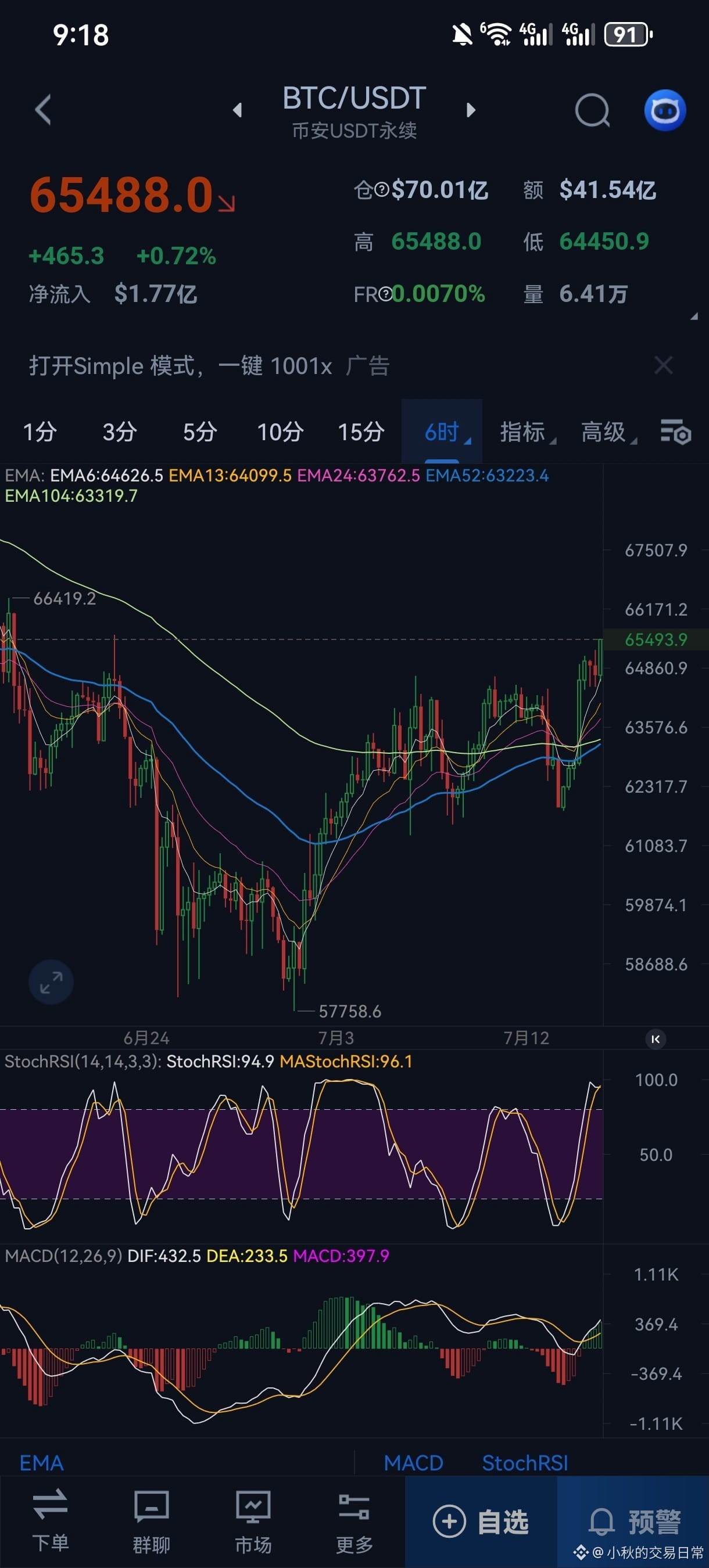Tap current price tag 65493.9 on axis

pyautogui.click(x=656, y=640)
